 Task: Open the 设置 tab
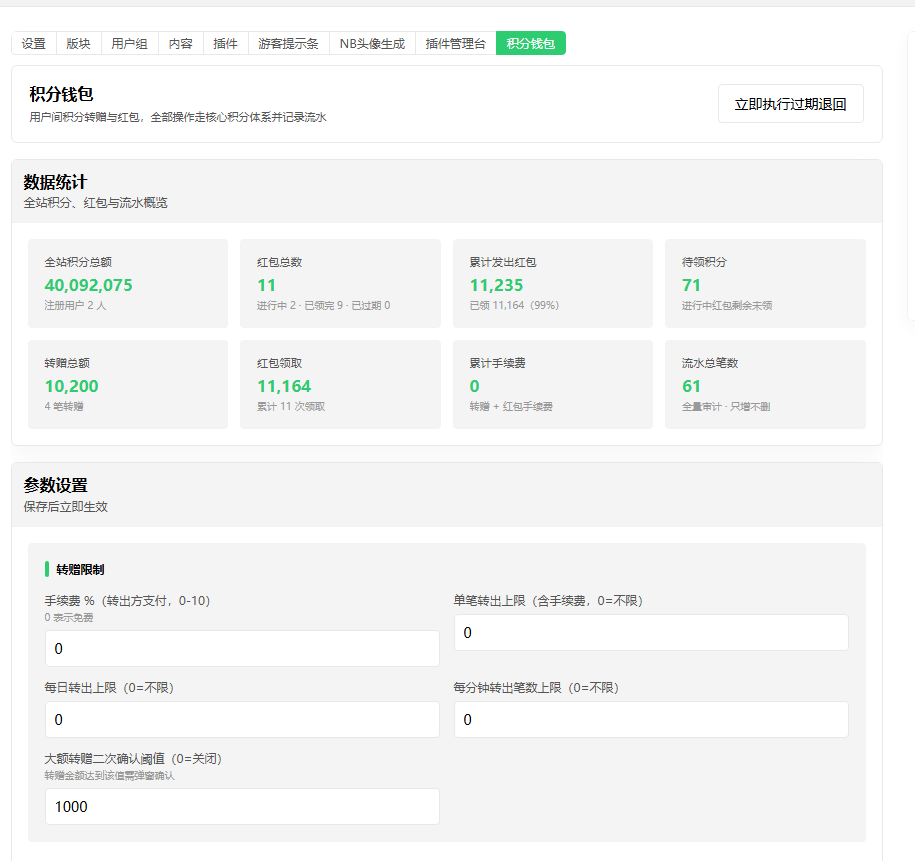point(34,43)
